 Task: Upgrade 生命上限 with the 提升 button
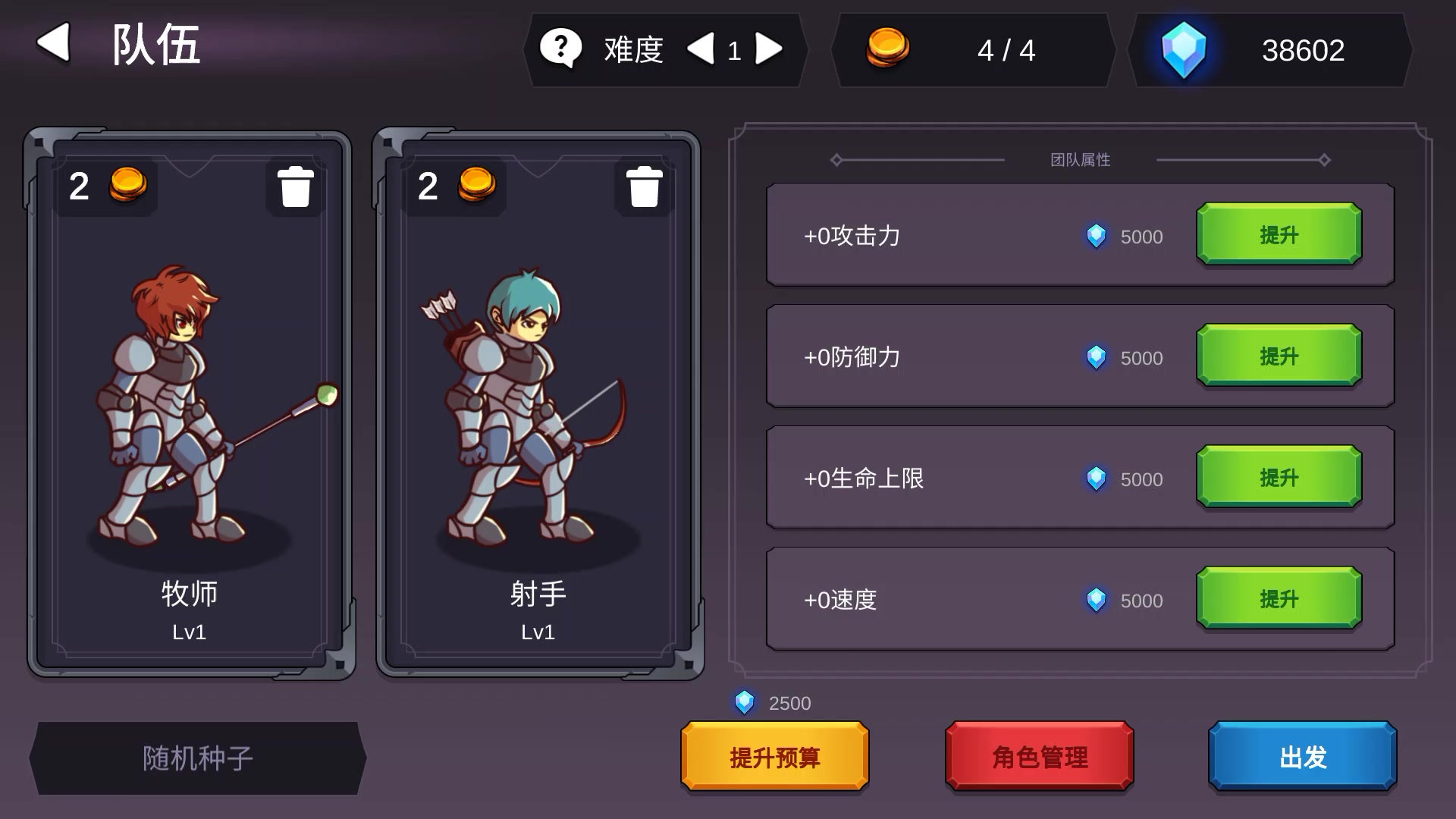click(1279, 477)
